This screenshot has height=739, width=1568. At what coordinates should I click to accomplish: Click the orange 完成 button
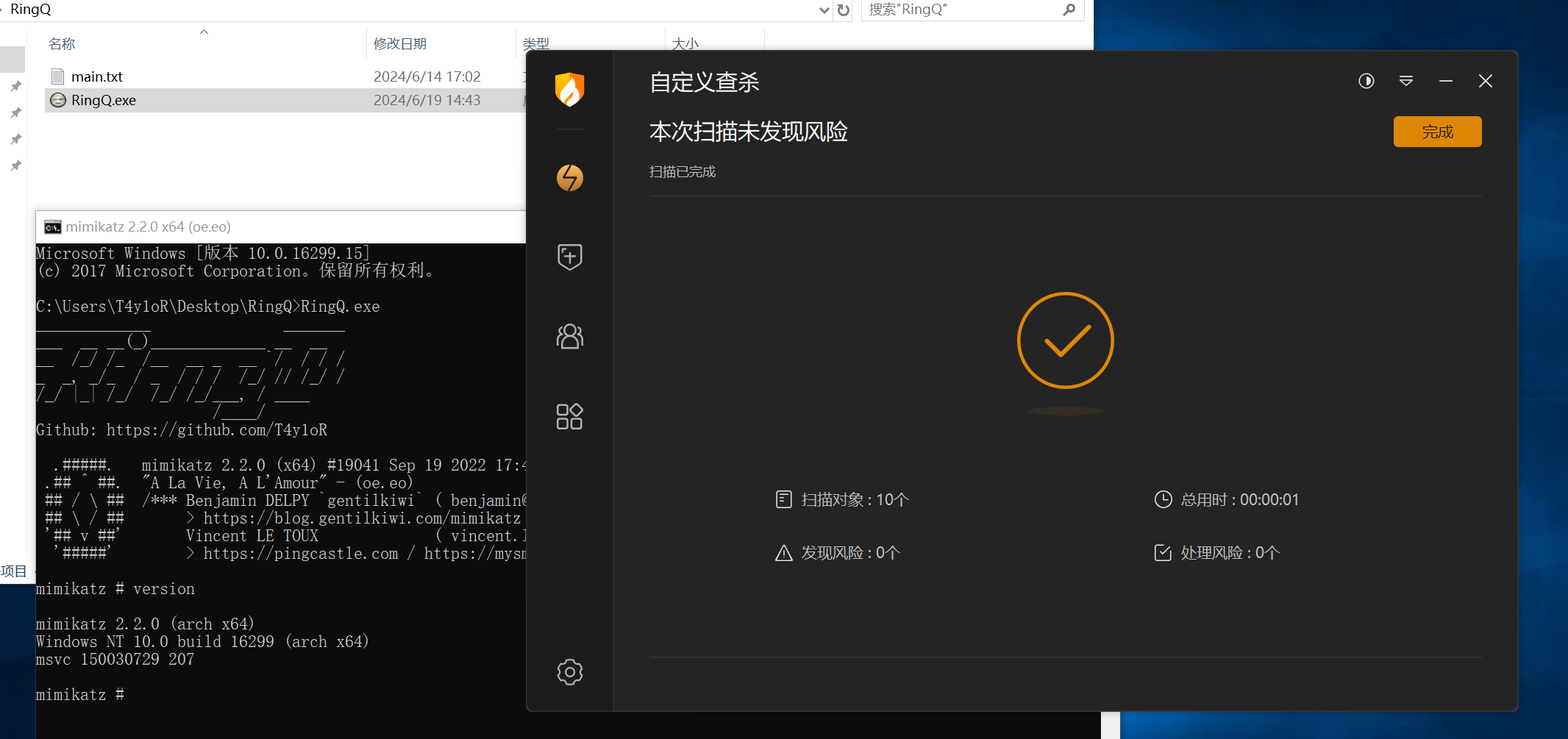pyautogui.click(x=1437, y=132)
